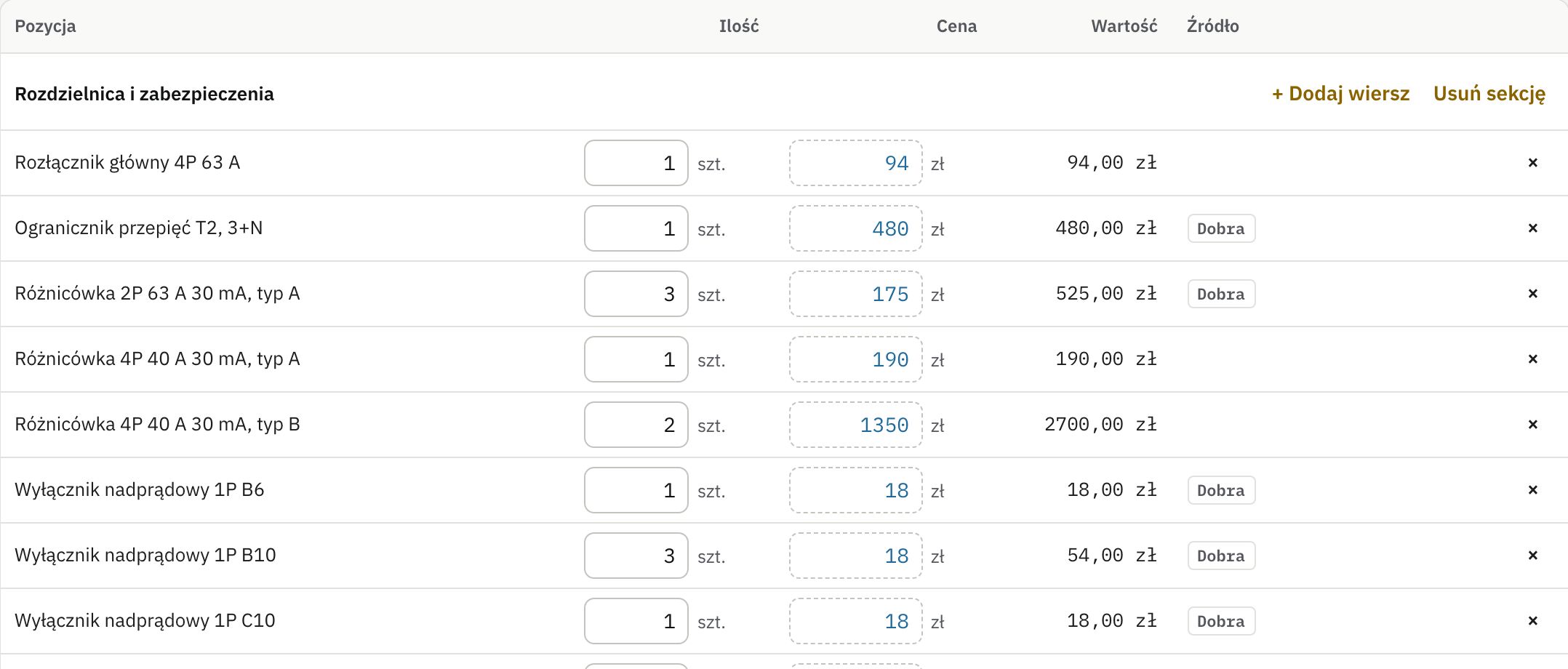The width and height of the screenshot is (1568, 669).
Task: Edit price field showing 175
Action: click(x=856, y=294)
